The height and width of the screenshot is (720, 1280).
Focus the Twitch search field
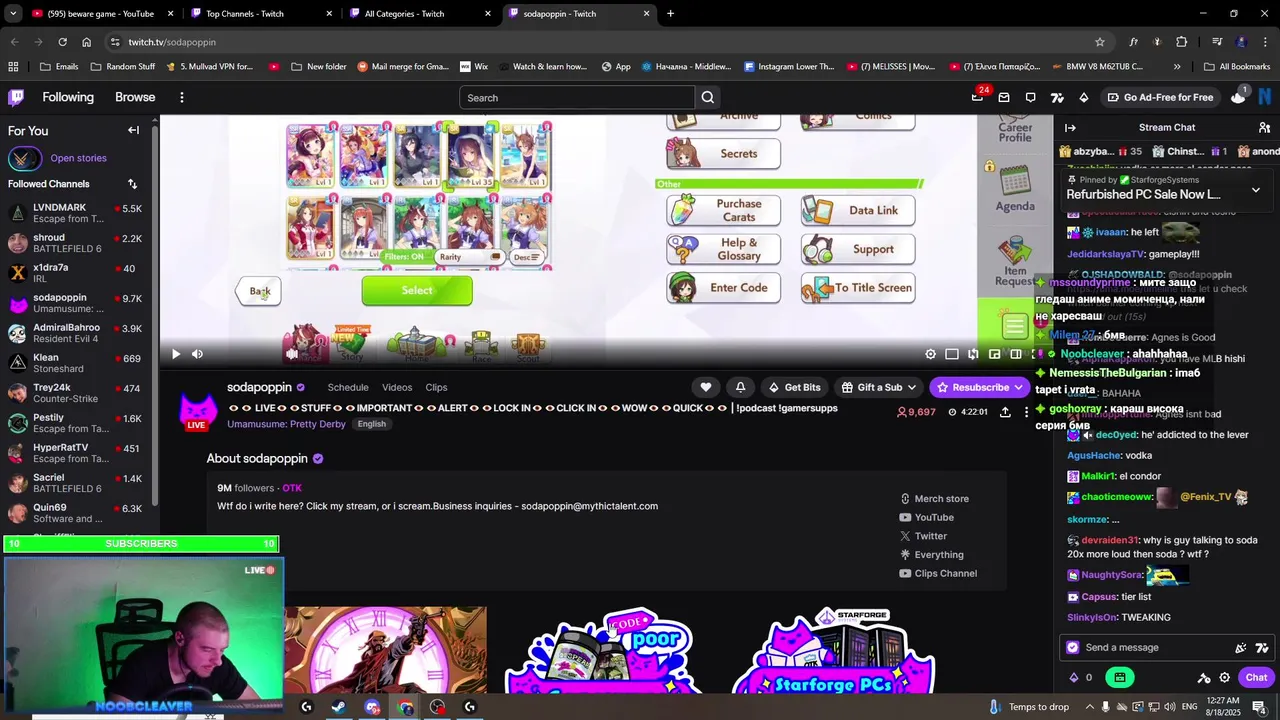tap(577, 97)
